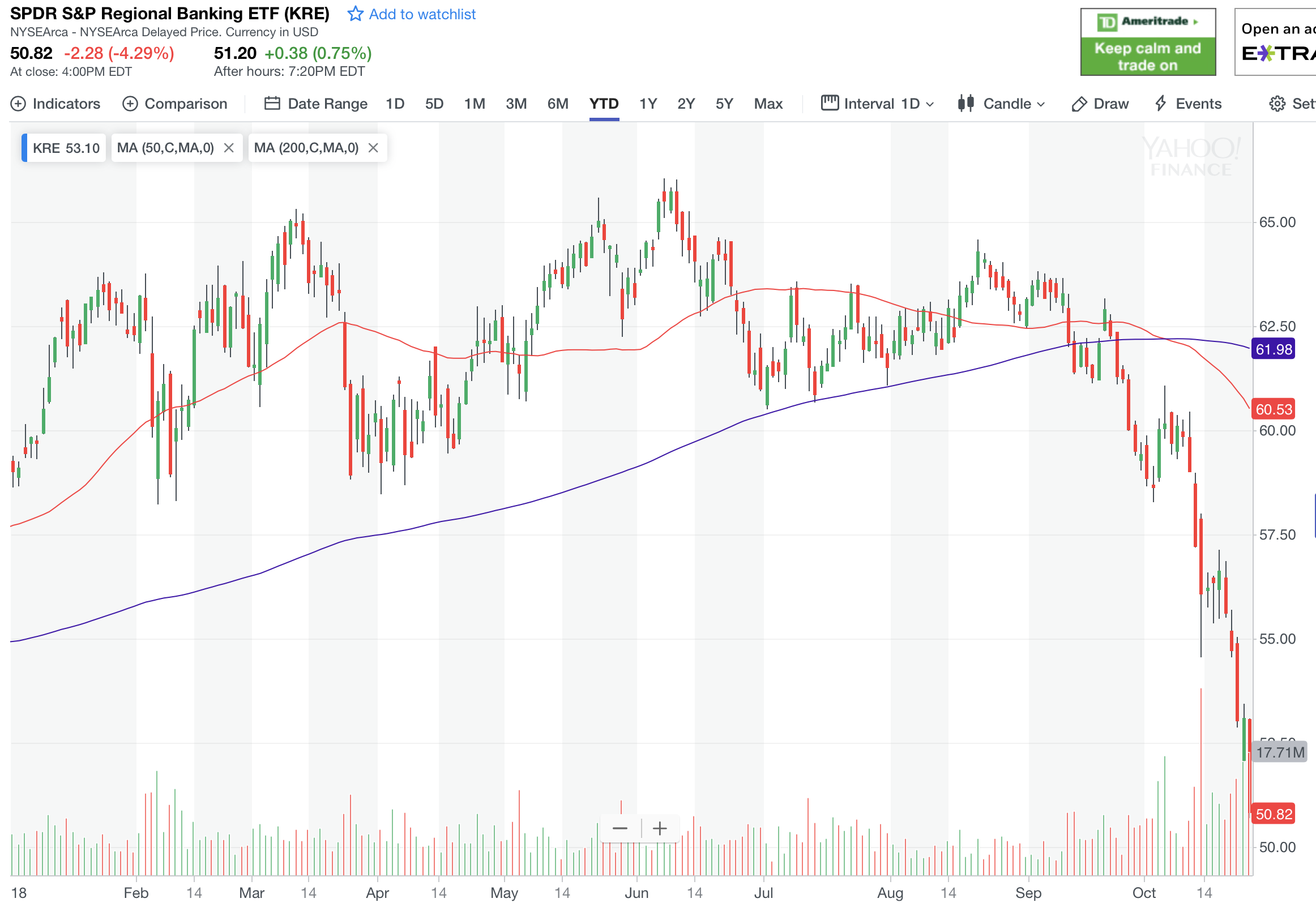This screenshot has width=1316, height=907.
Task: Click the 61.98 MA price marker
Action: point(1274,349)
